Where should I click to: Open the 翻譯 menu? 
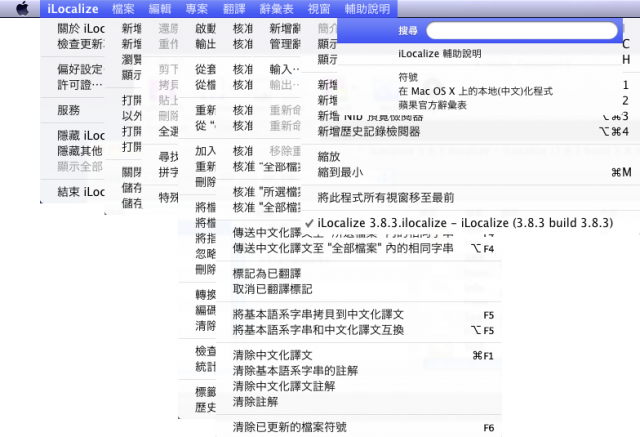234,9
